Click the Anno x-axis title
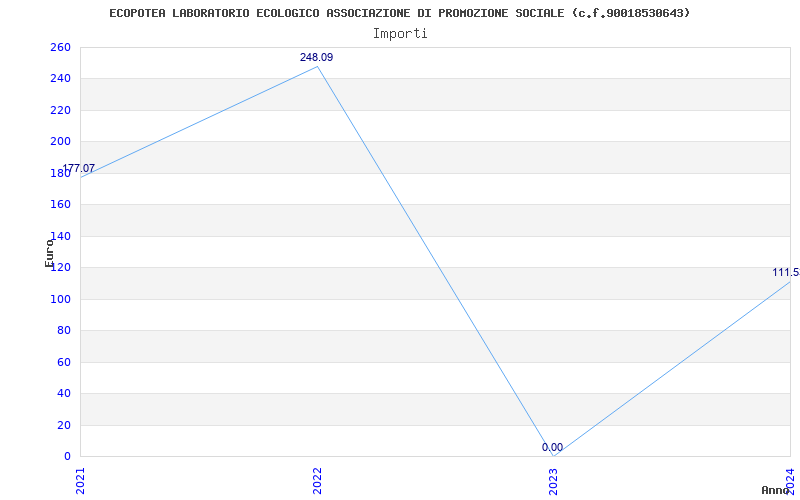This screenshot has width=800, height=500. point(775,490)
